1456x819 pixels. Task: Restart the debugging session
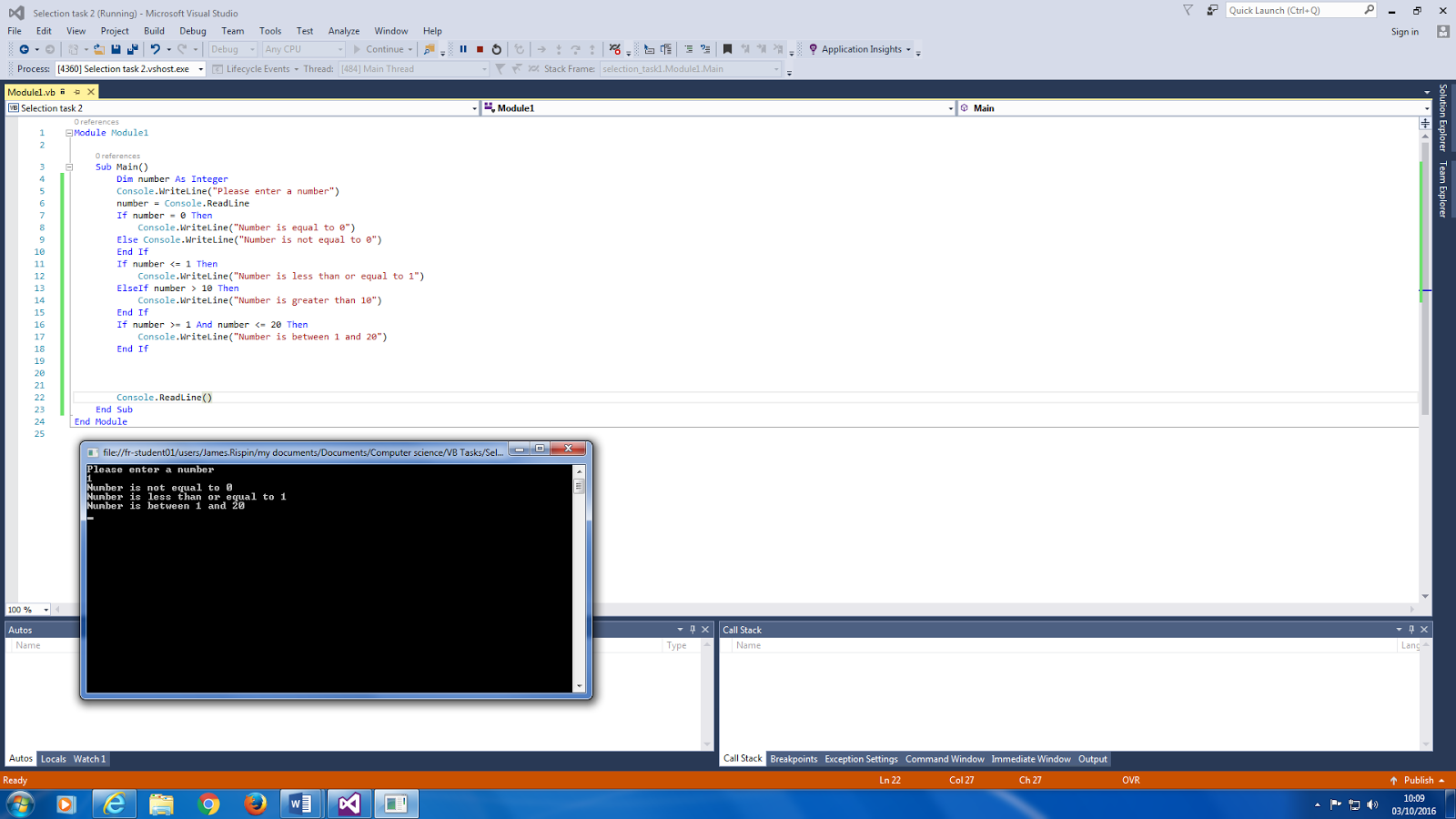497,49
